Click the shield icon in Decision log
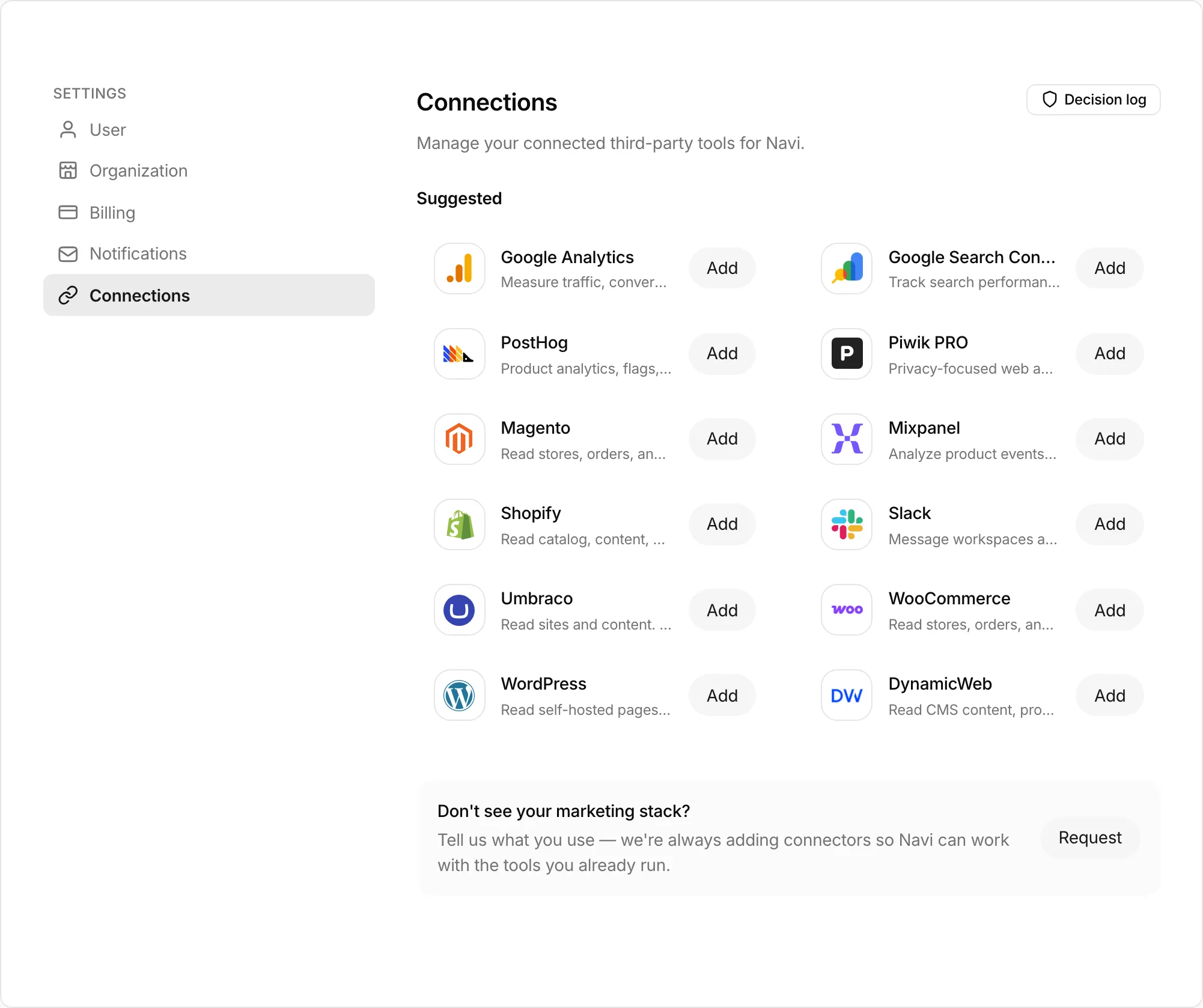Image resolution: width=1203 pixels, height=1008 pixels. (x=1049, y=100)
